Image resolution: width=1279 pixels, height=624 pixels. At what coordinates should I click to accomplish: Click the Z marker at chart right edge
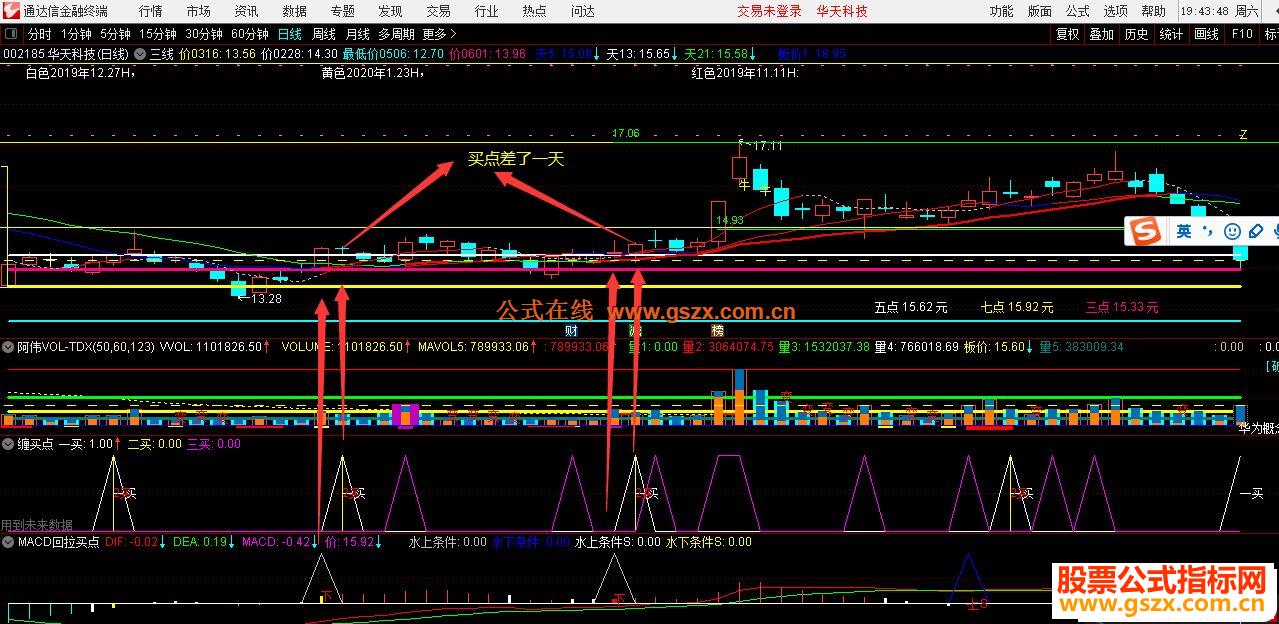point(1244,134)
